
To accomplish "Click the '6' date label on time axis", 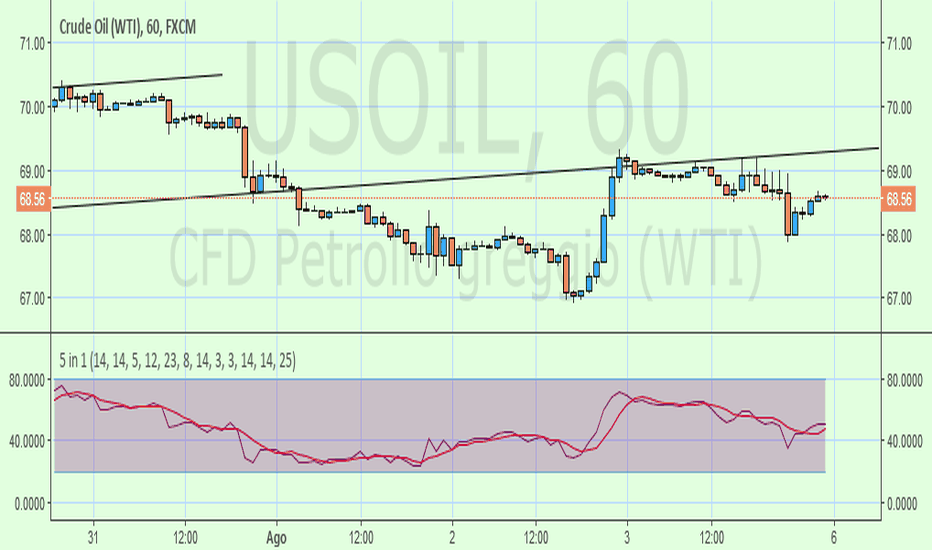I will 834,538.
